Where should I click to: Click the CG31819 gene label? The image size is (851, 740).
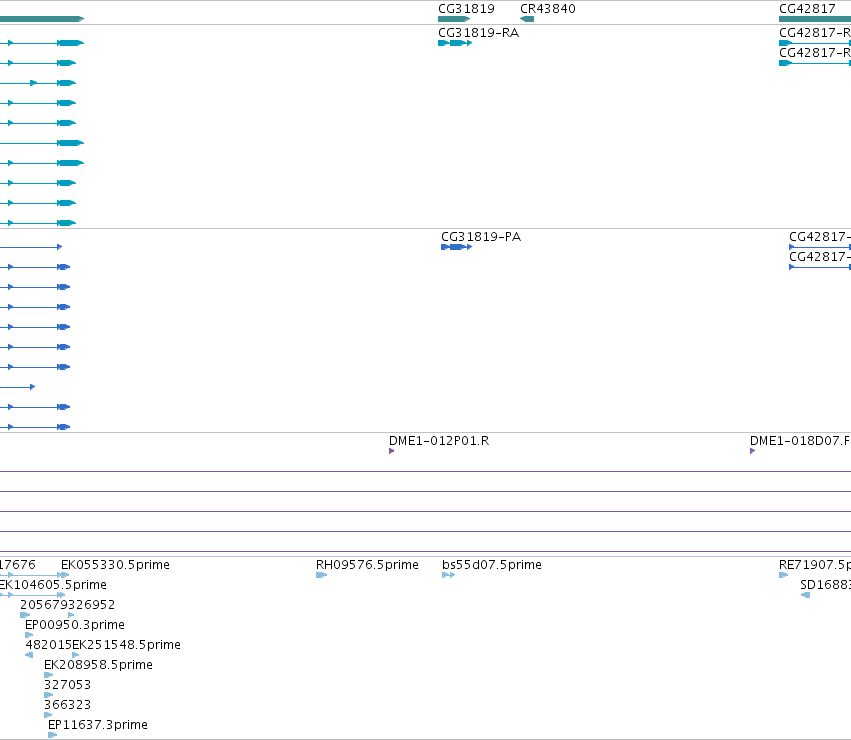[466, 9]
